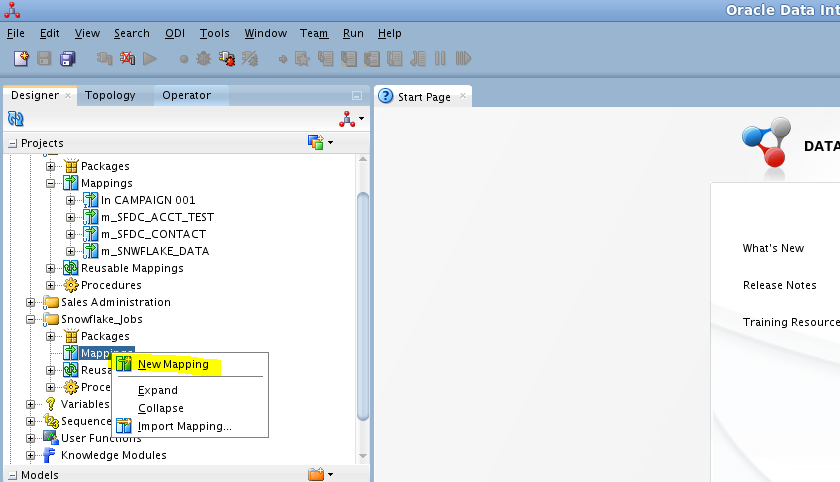Select the Snowflake_Jobs Packages node

click(x=105, y=336)
